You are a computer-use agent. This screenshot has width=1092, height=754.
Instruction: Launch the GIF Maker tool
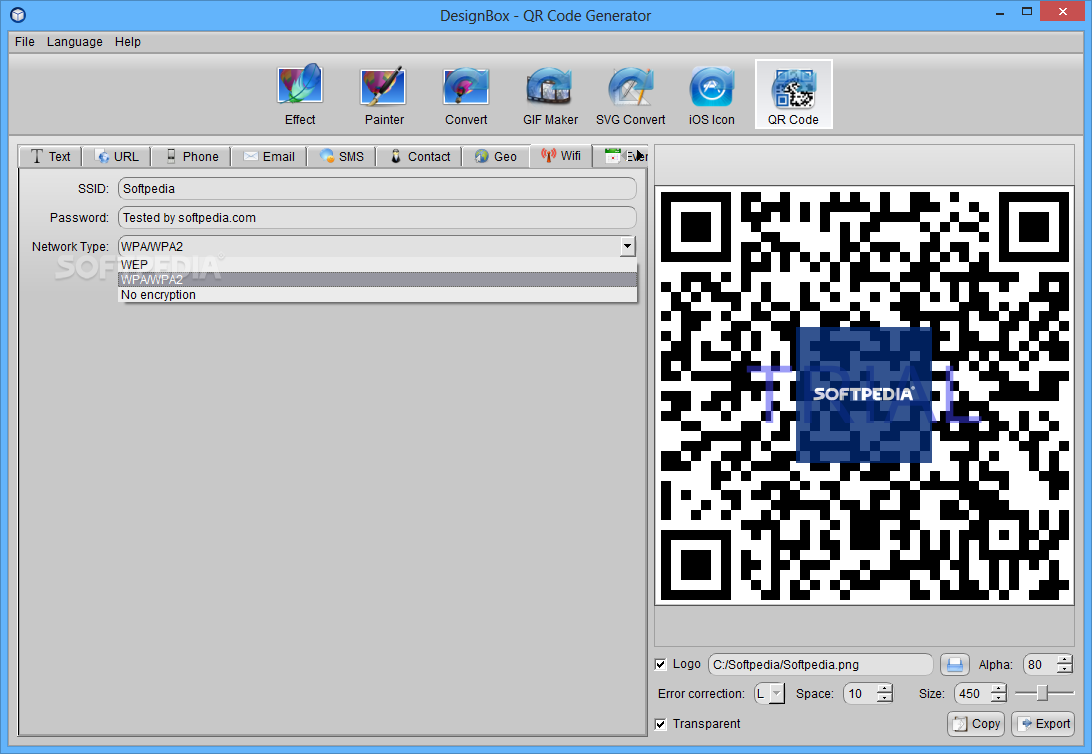click(550, 95)
